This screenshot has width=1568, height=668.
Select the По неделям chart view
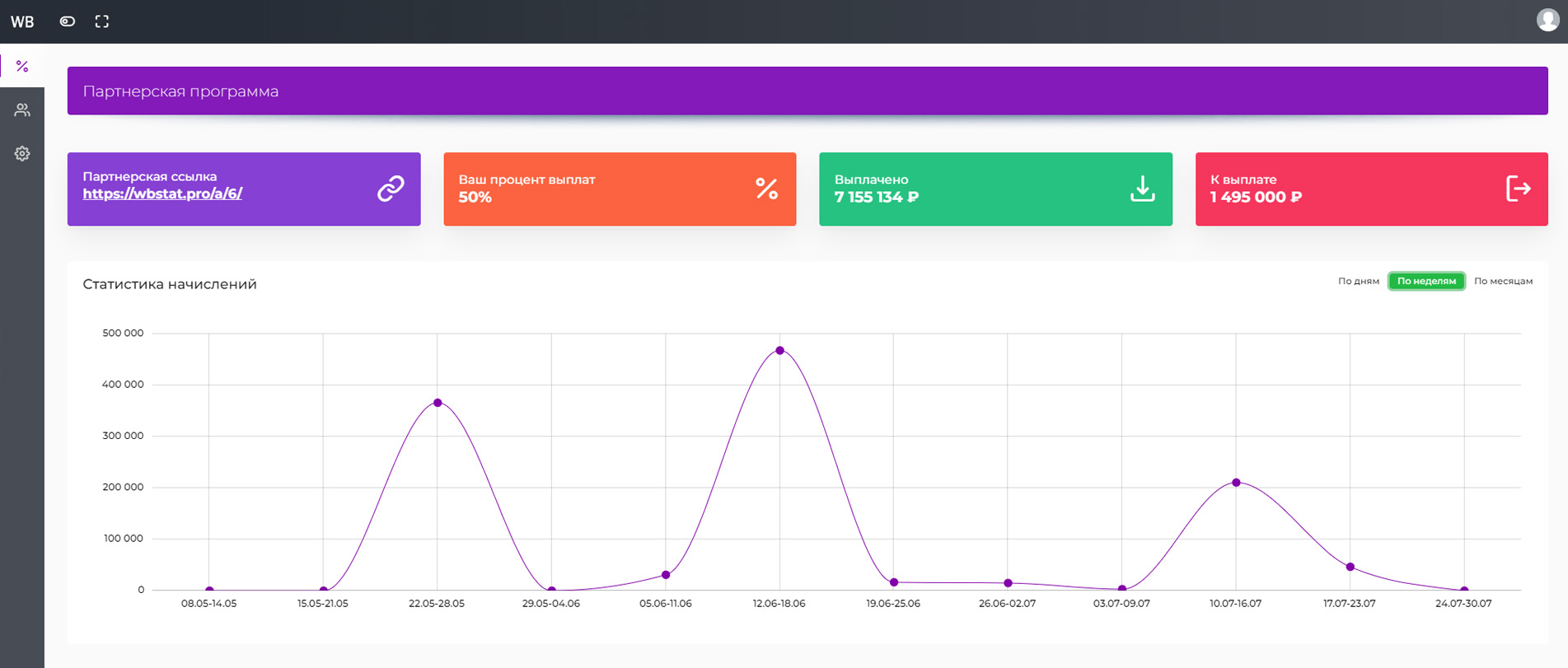tap(1426, 281)
